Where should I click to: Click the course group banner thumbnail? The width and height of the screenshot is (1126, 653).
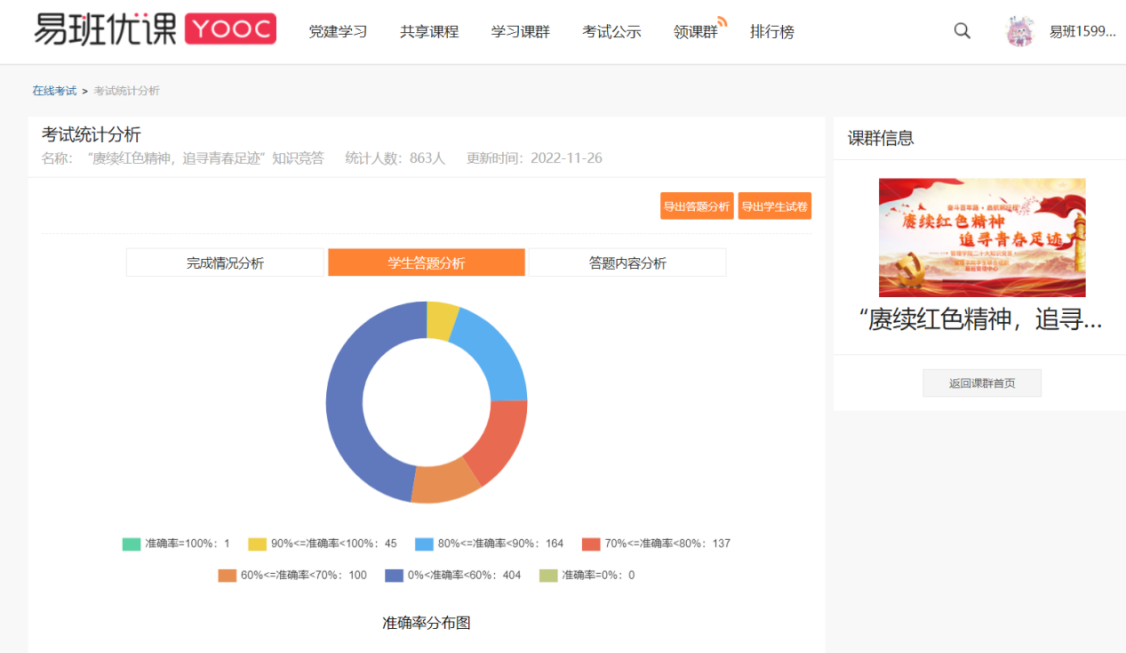(x=981, y=237)
